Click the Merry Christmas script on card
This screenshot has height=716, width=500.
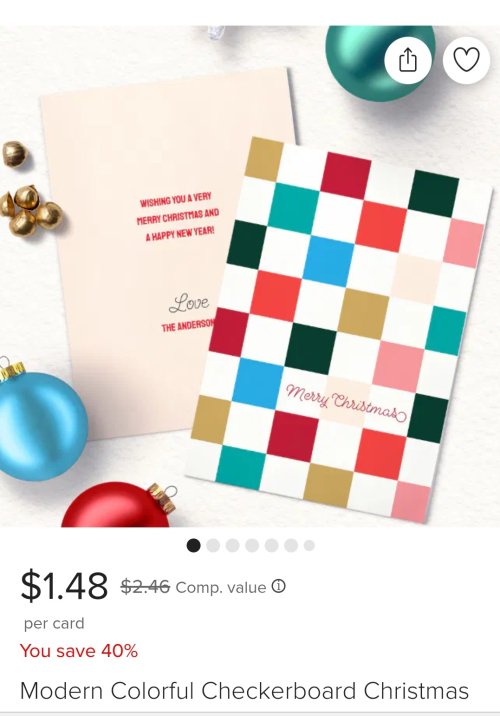coord(346,402)
